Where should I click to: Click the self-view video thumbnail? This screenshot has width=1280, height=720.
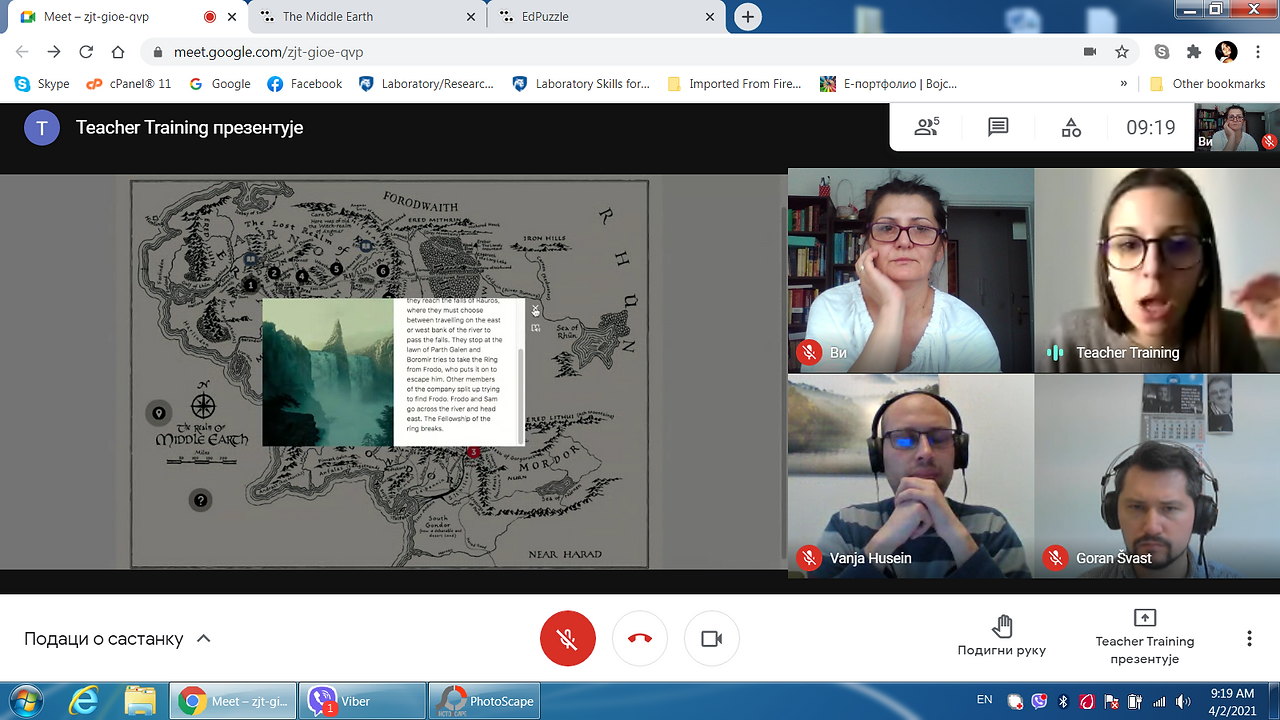point(1237,127)
